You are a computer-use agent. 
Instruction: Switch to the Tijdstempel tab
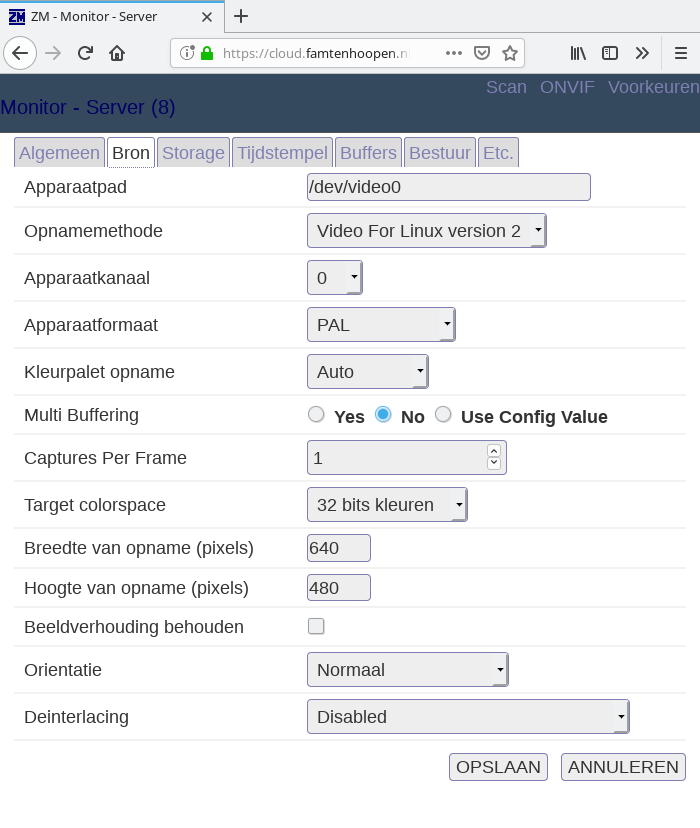pyautogui.click(x=281, y=153)
